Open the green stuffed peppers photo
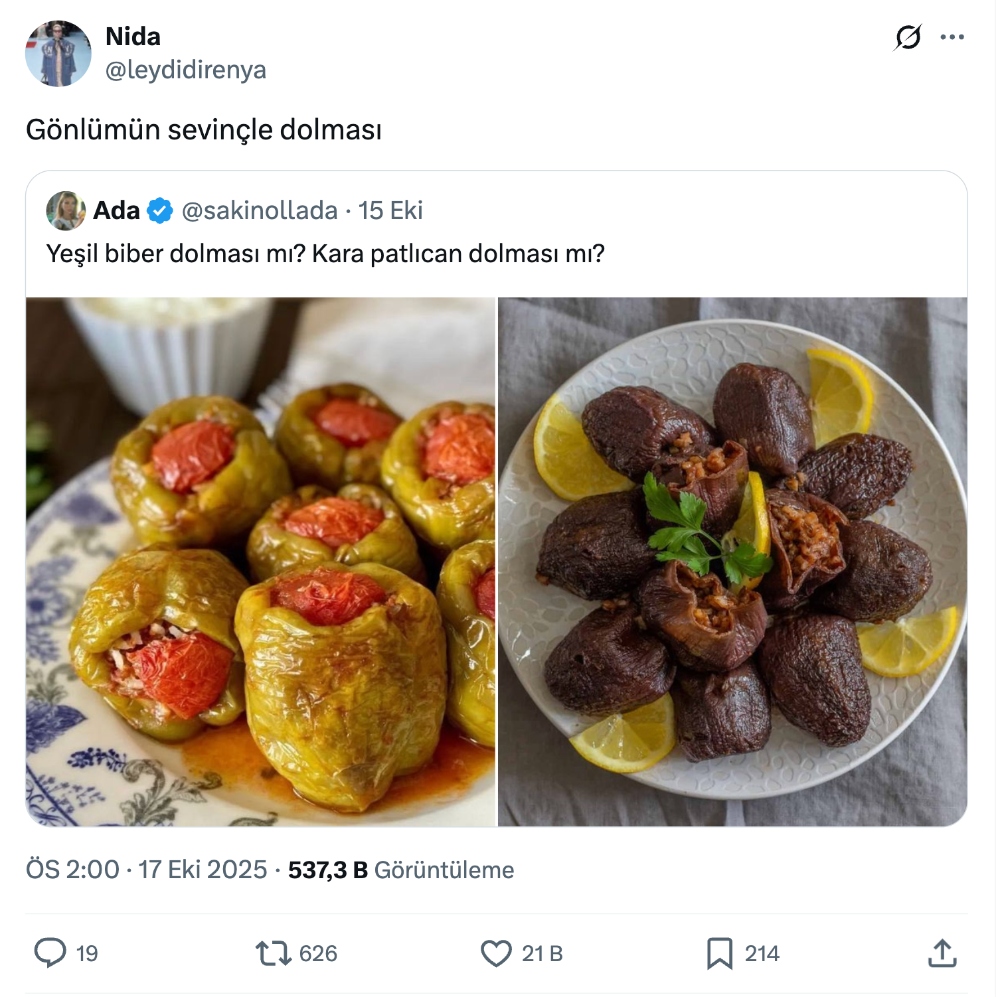1000x997 pixels. (260, 561)
